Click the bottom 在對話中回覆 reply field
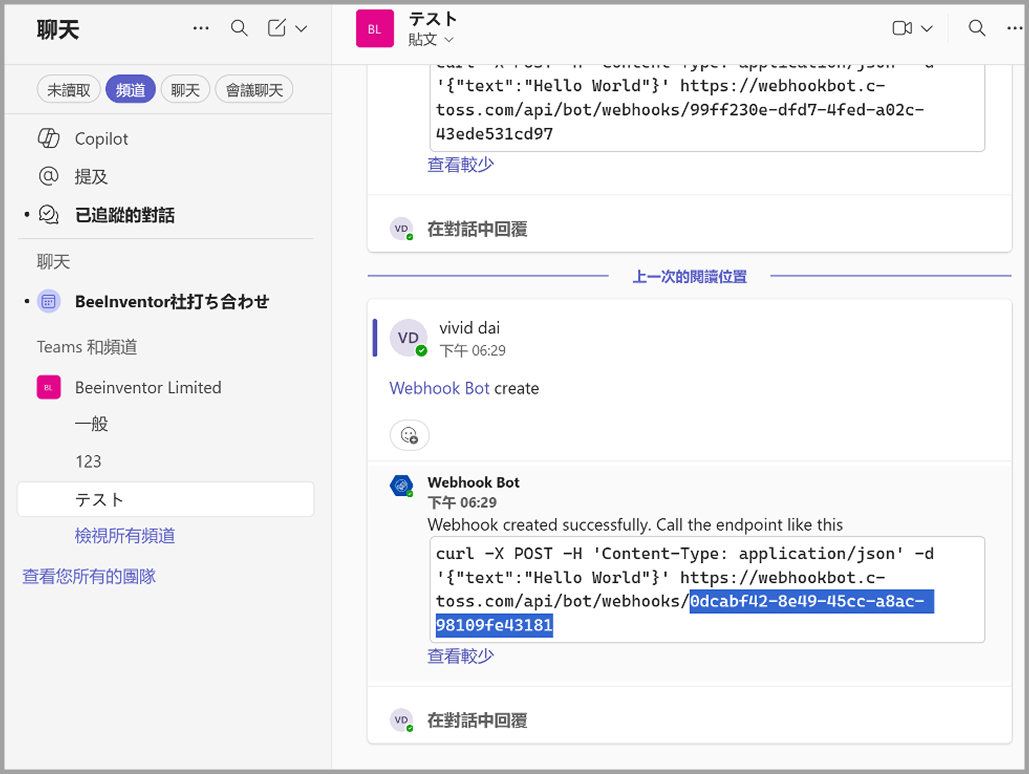 477,720
